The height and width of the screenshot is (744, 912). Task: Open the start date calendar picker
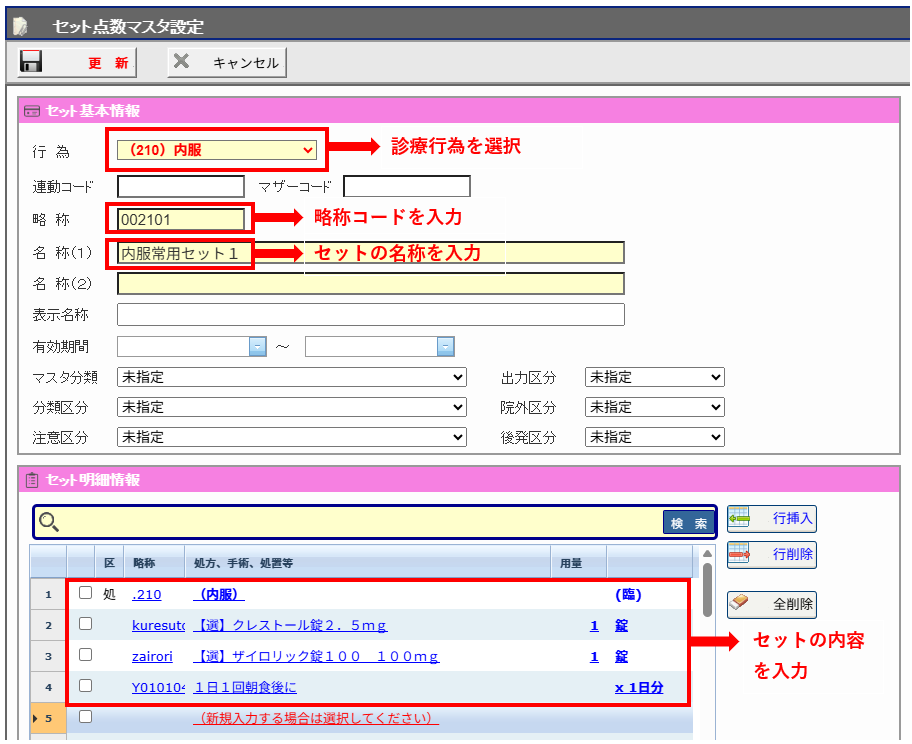click(x=257, y=347)
